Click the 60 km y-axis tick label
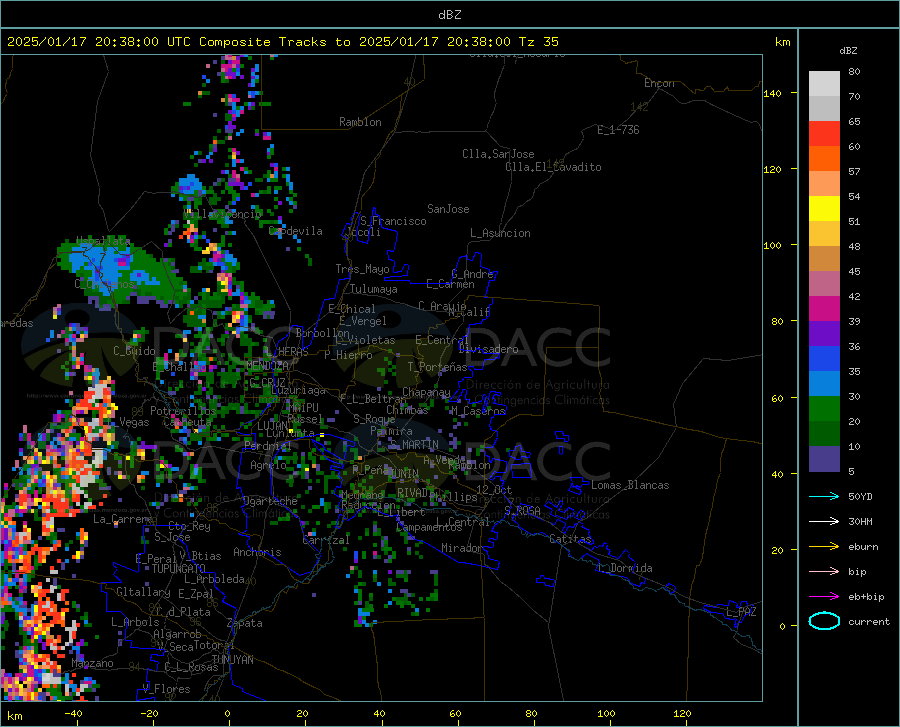The width and height of the screenshot is (900, 727). click(x=777, y=398)
